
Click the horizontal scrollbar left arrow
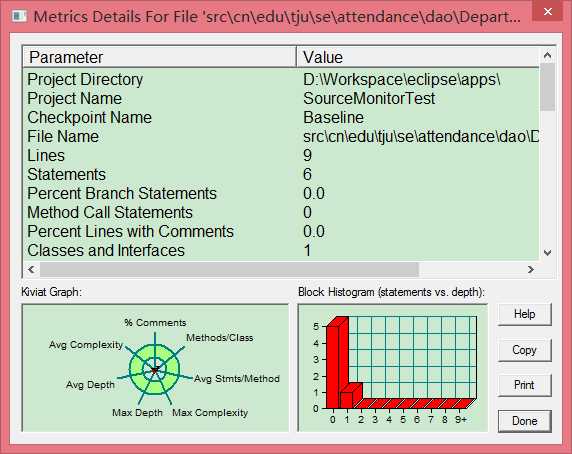click(x=31, y=269)
